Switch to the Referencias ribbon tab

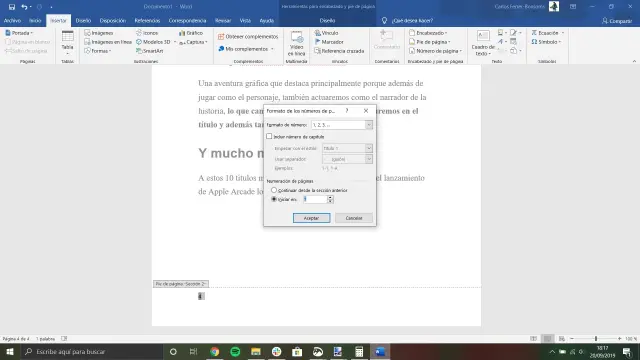pyautogui.click(x=147, y=20)
